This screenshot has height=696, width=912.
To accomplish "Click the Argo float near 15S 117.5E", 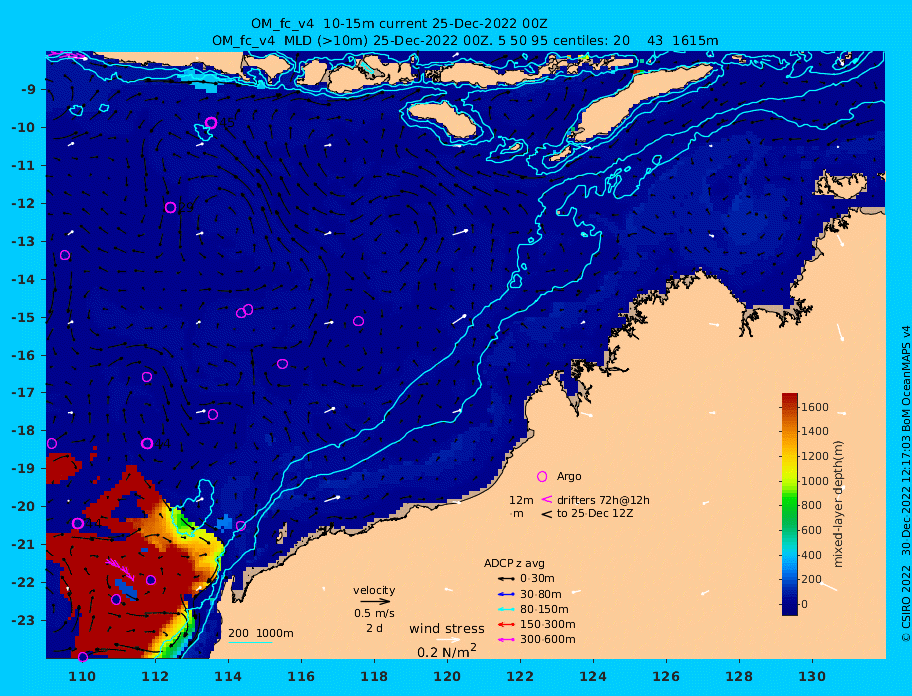I will click(x=358, y=322).
